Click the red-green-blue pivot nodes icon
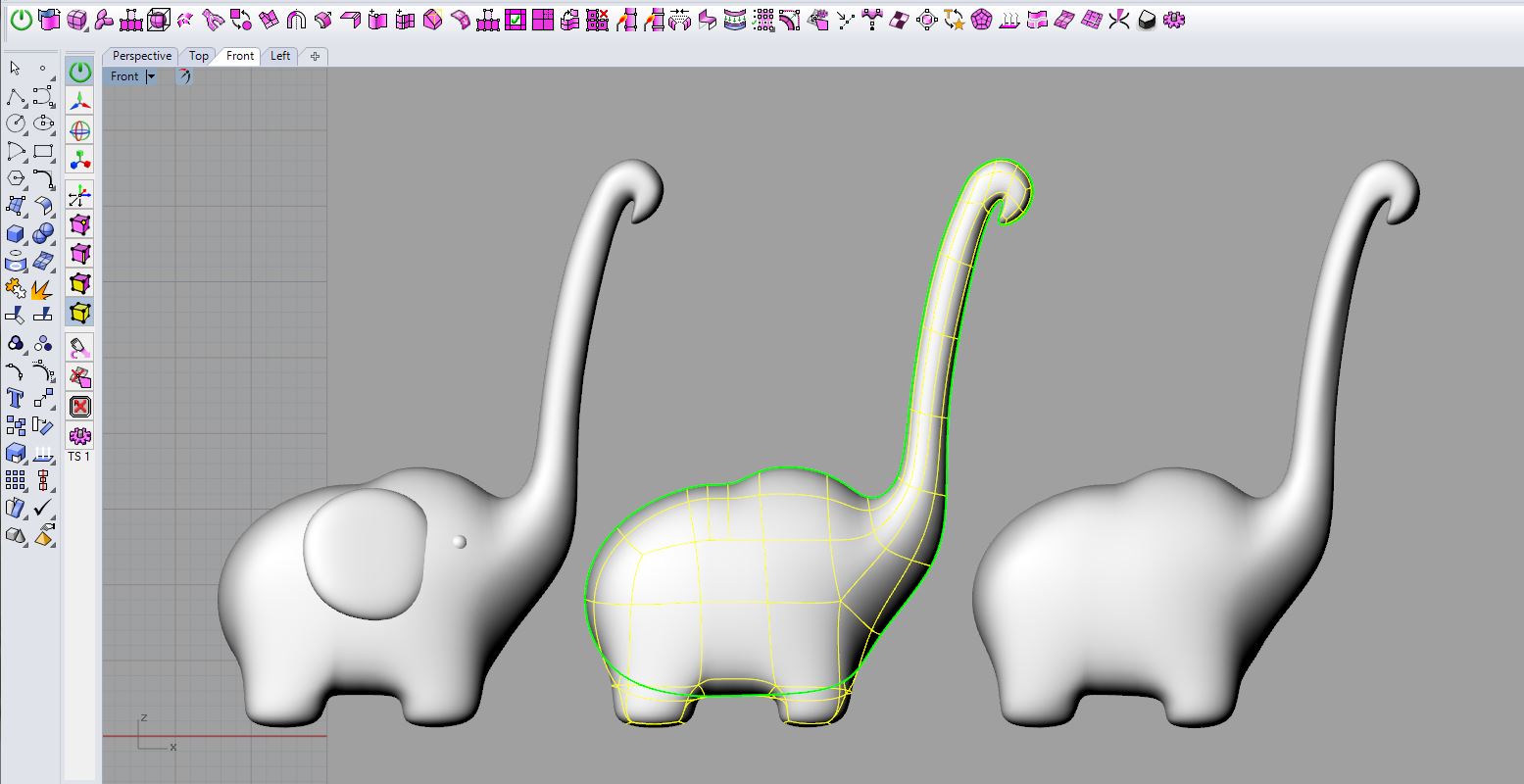Image resolution: width=1524 pixels, height=784 pixels. (x=80, y=160)
